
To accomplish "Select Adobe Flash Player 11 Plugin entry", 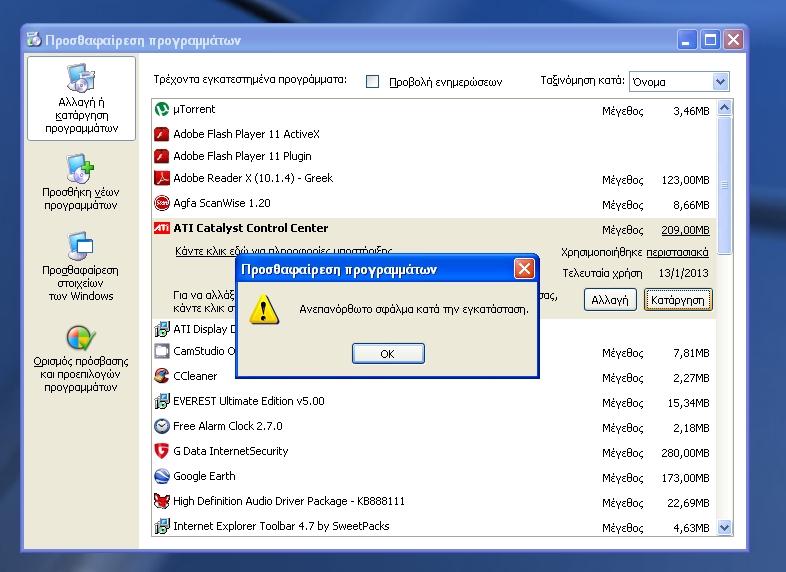I will click(242, 156).
